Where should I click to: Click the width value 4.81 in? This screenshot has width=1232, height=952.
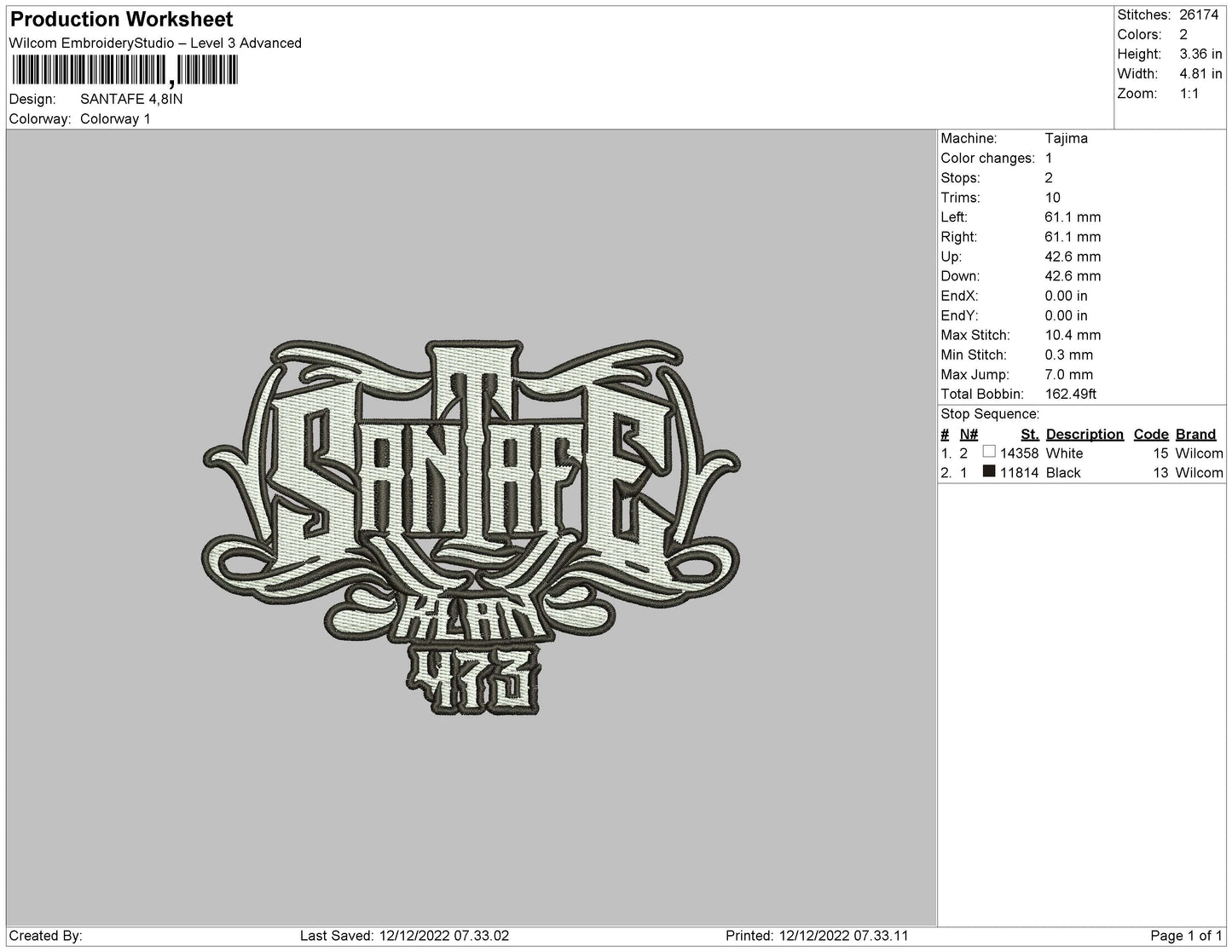point(1200,73)
